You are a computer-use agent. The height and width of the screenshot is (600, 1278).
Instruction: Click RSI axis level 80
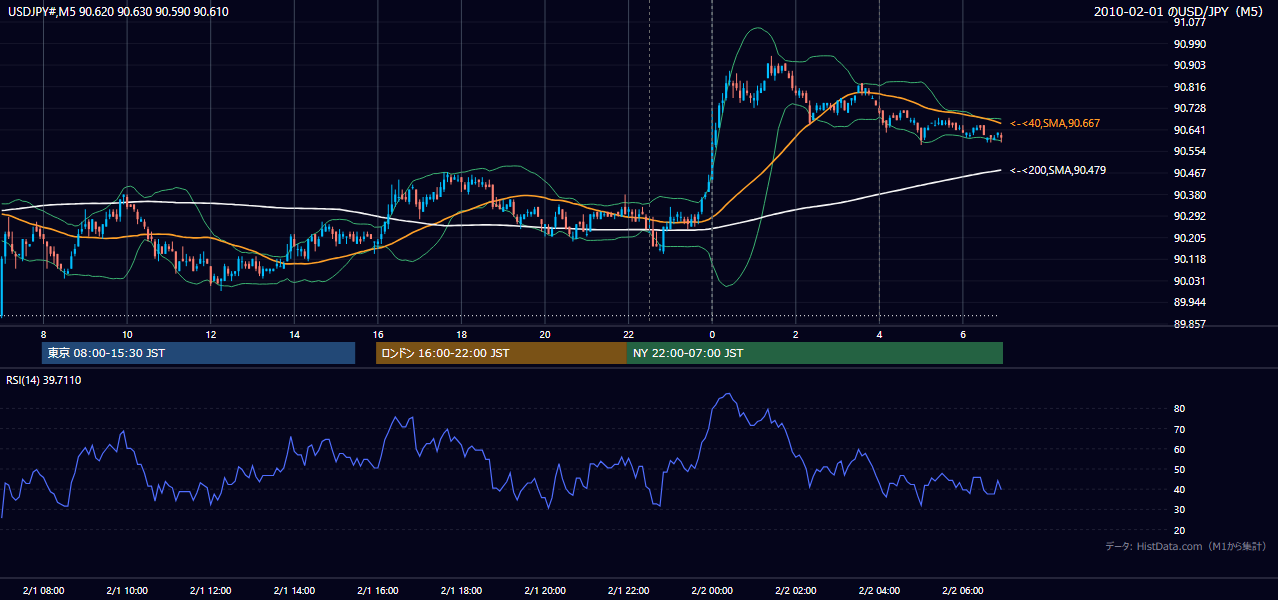click(1179, 409)
